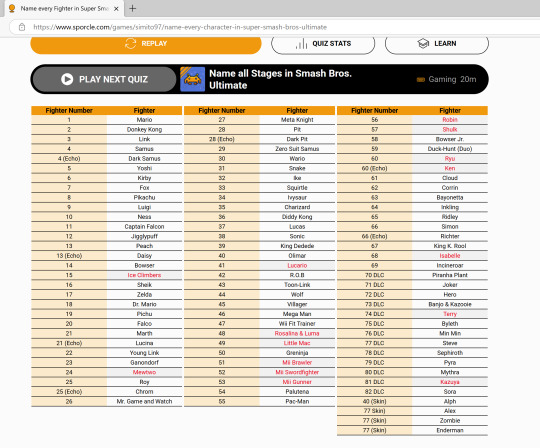
Task: Click the red Shulk entry
Action: coord(450,129)
